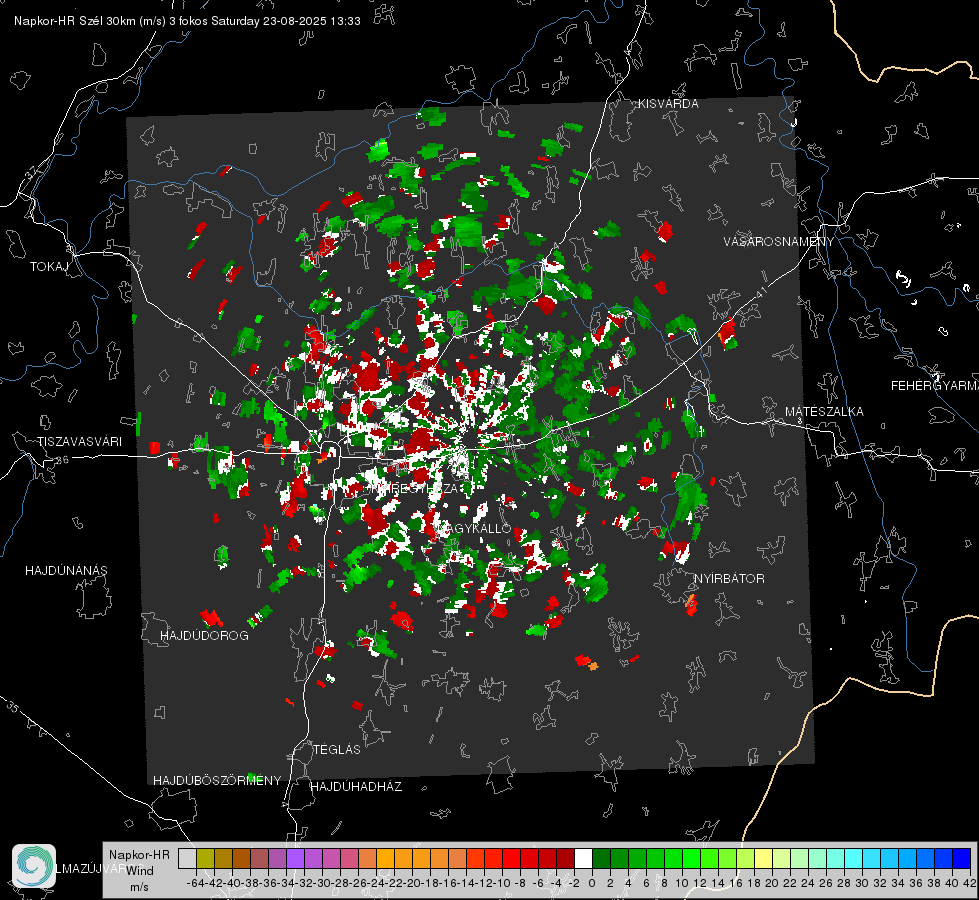Click the -30 value on the legend scale

[322, 883]
